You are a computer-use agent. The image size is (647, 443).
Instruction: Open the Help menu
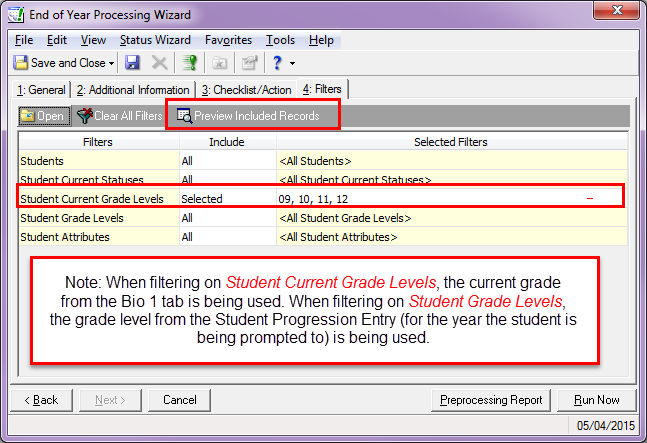321,40
